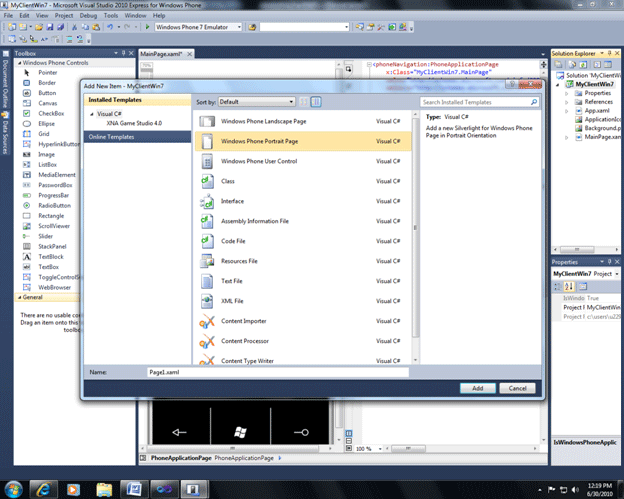Select the ListBox control in Toolbox
The height and width of the screenshot is (499, 624).
47,165
